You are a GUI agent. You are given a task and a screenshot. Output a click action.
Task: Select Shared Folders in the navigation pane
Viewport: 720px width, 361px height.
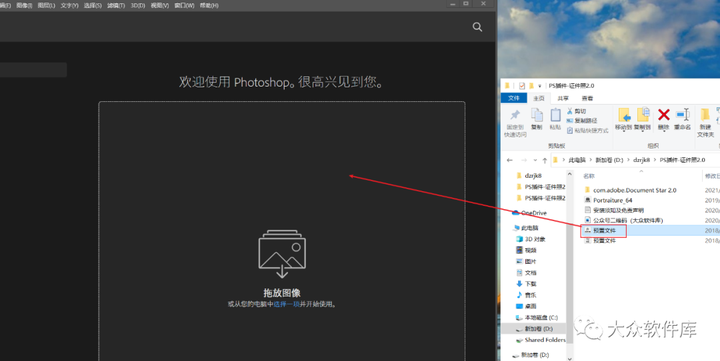(x=545, y=340)
